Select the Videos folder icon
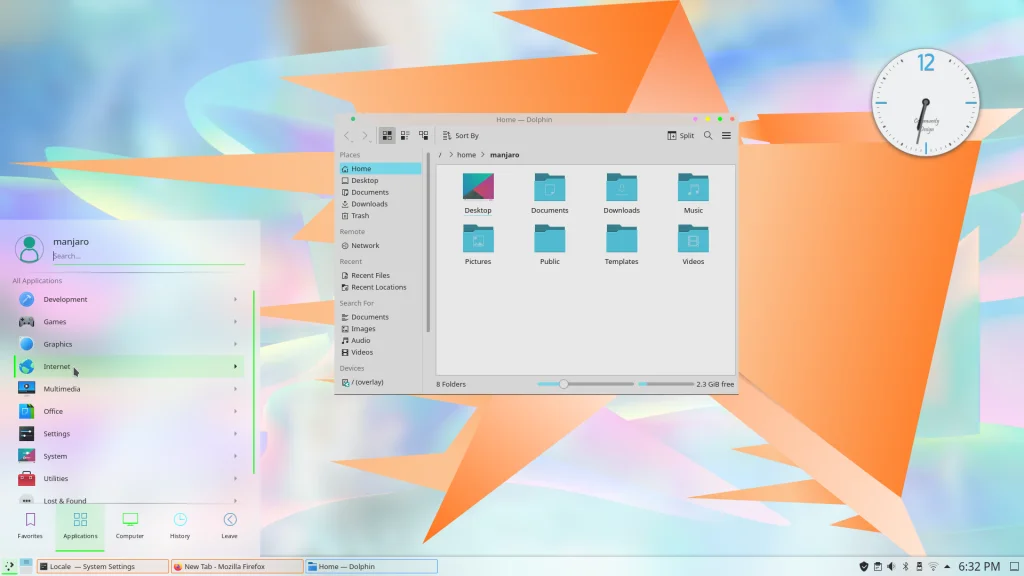1024x576 pixels. pos(693,244)
